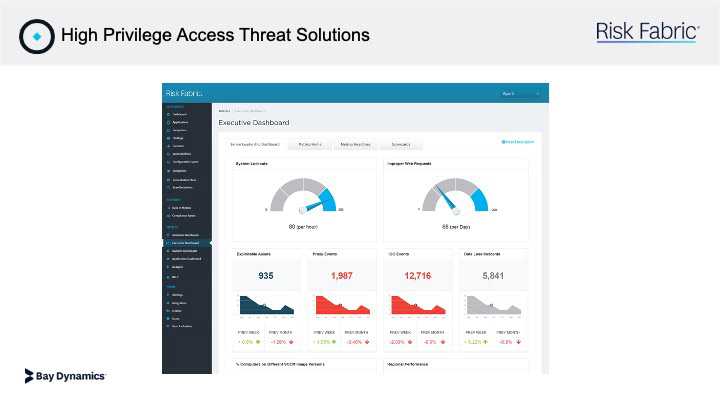The width and height of the screenshot is (720, 405).
Task: Open Applications in the sidebar
Action: (180, 122)
